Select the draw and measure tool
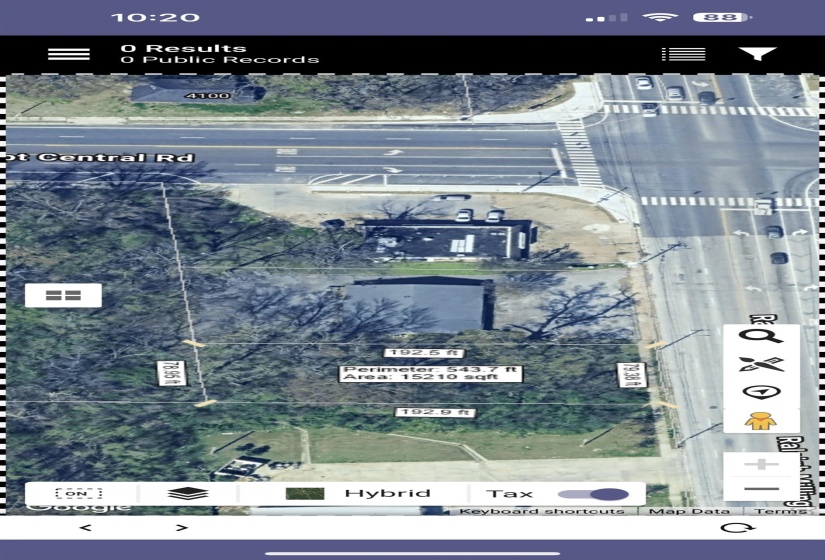 (x=761, y=364)
